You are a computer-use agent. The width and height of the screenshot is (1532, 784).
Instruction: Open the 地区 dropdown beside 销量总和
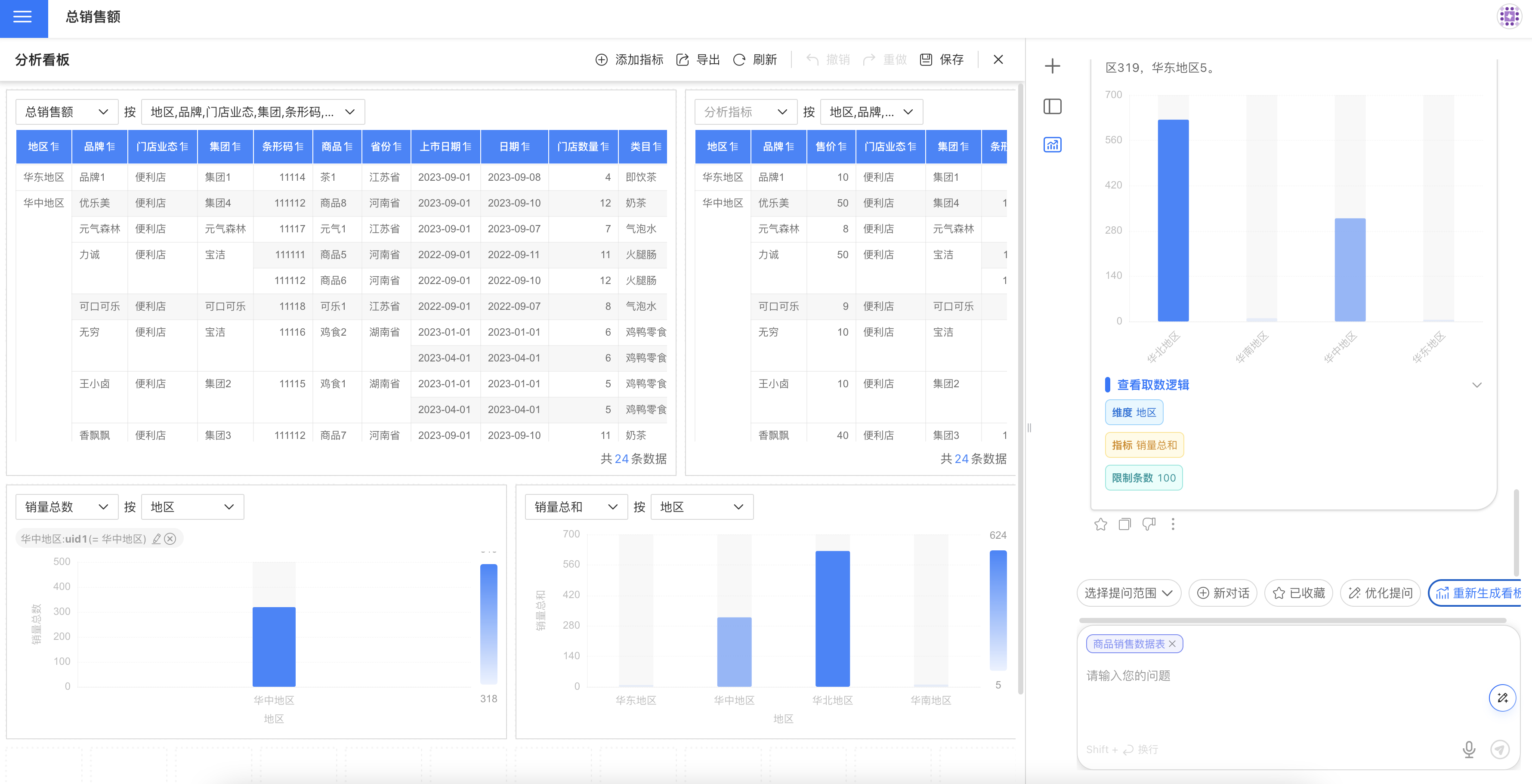(702, 507)
